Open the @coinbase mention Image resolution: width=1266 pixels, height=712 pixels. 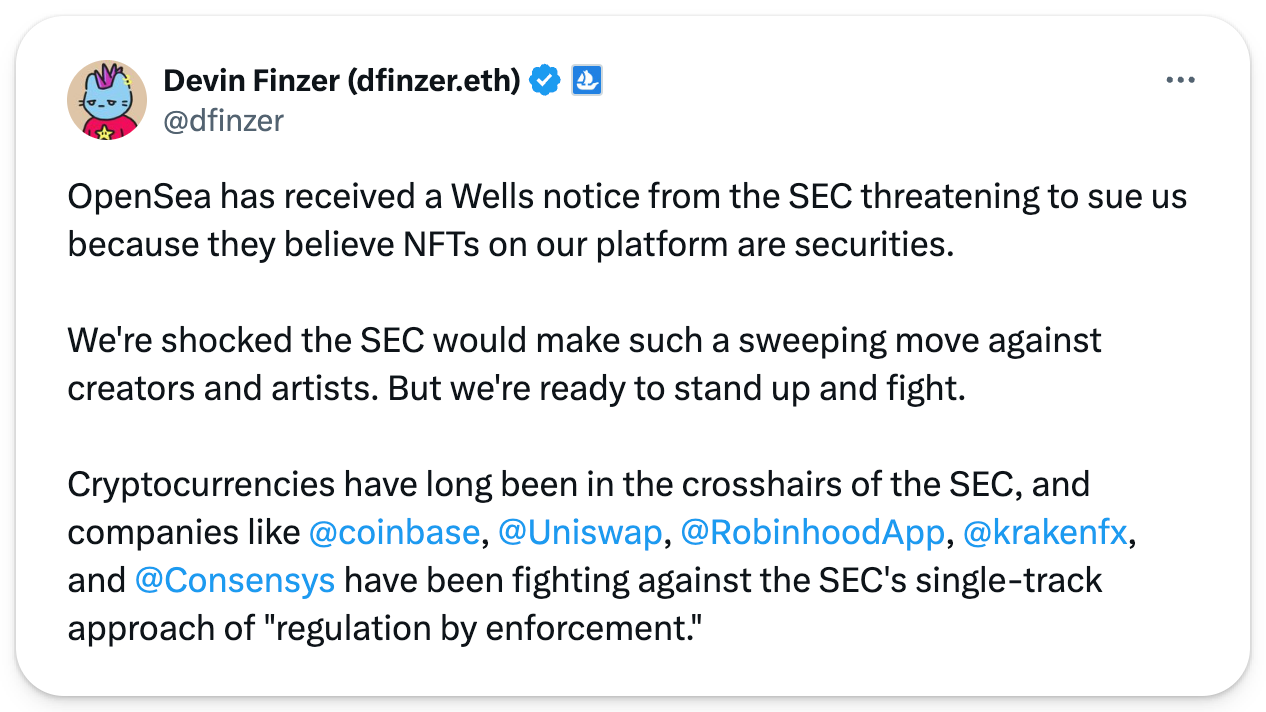pyautogui.click(x=394, y=533)
